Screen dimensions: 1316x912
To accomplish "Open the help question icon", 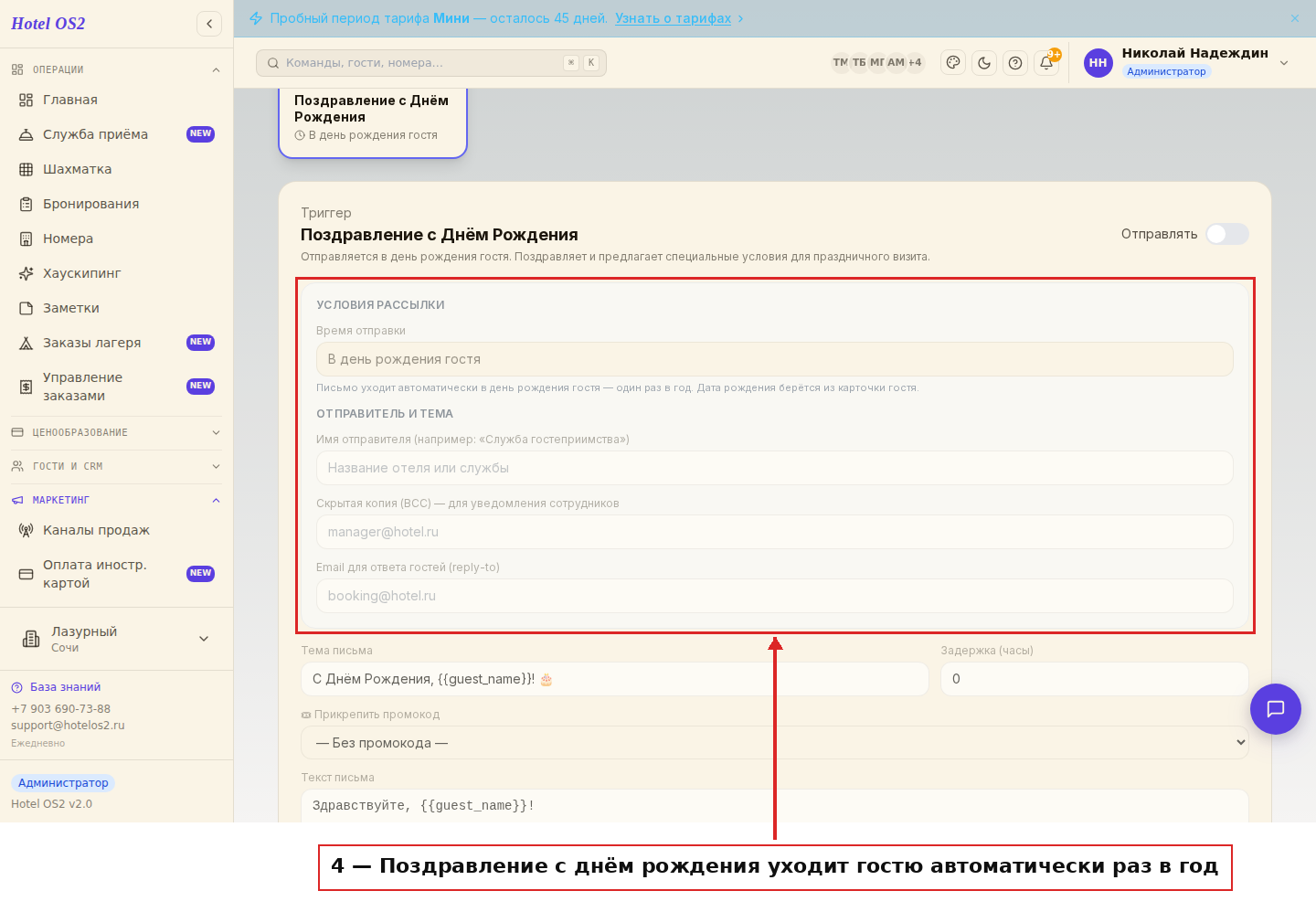I will pos(1015,63).
